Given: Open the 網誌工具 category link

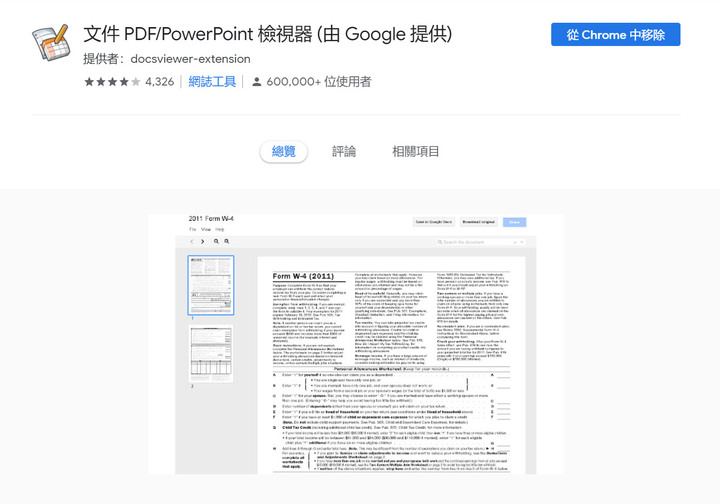Looking at the screenshot, I should coord(212,82).
